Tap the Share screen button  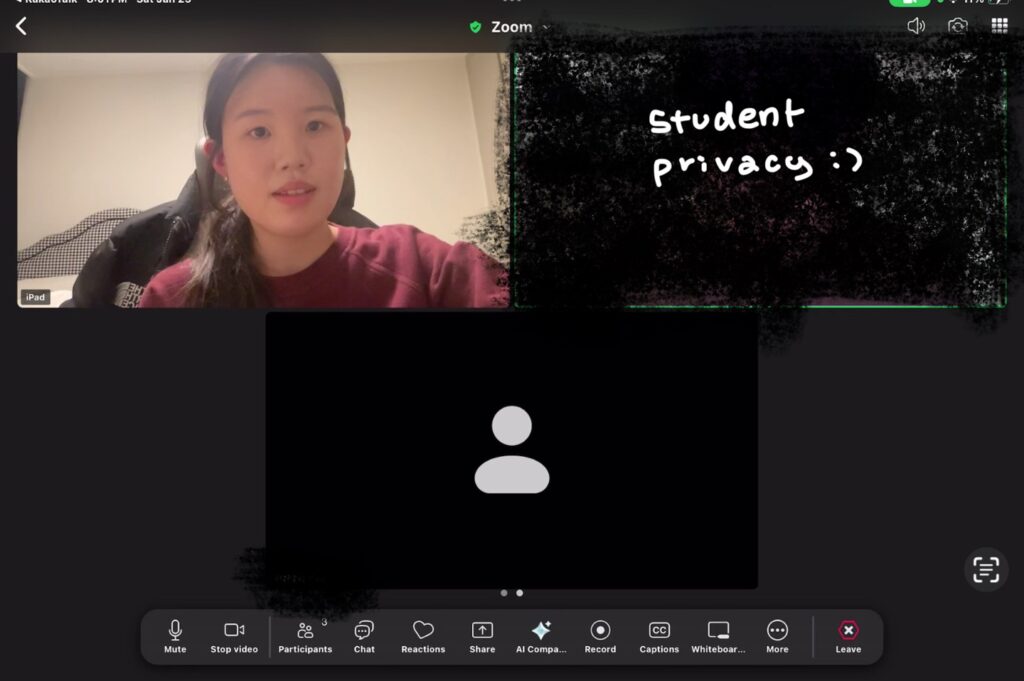(x=482, y=637)
